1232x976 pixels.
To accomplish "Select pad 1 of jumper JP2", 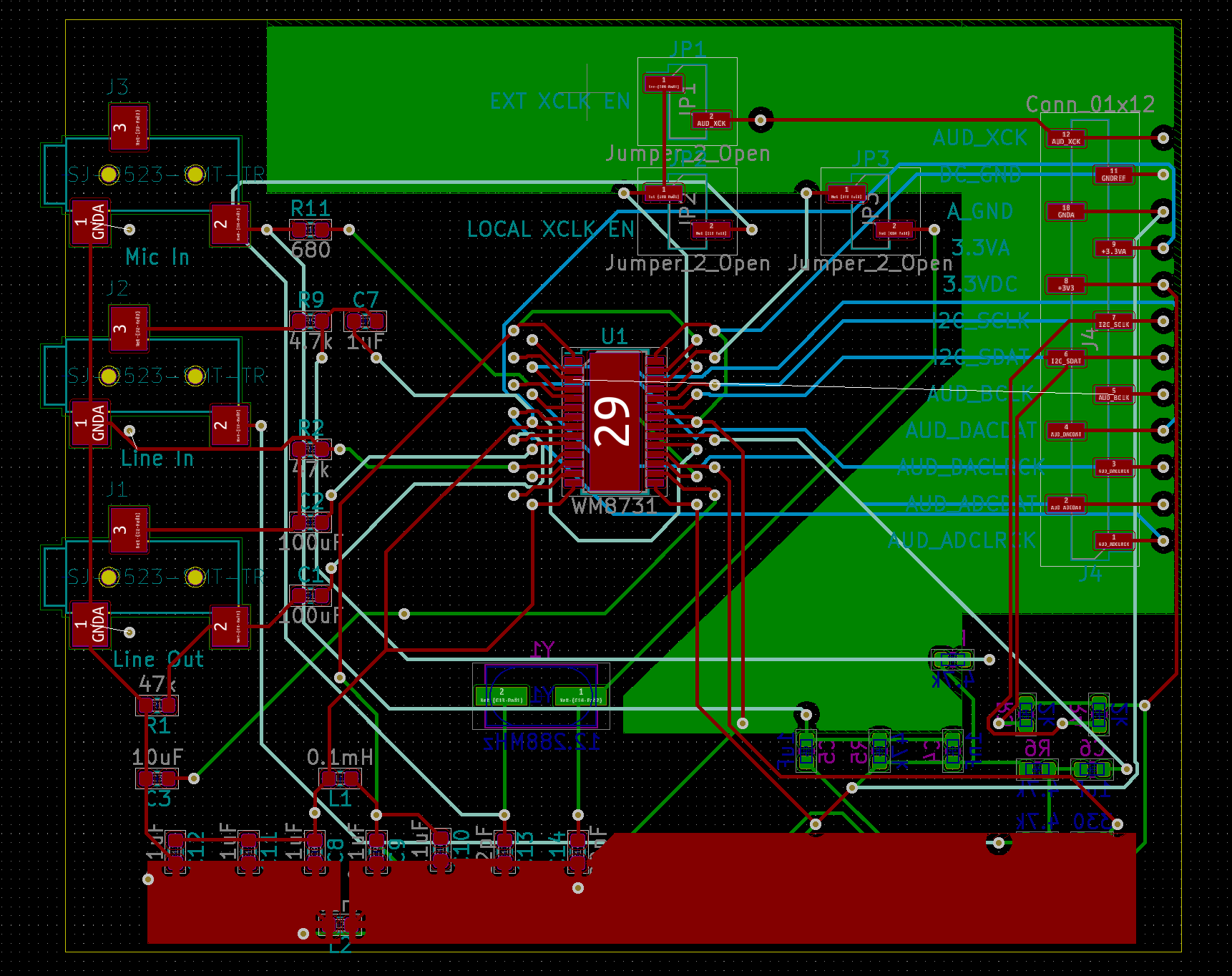I will [663, 193].
